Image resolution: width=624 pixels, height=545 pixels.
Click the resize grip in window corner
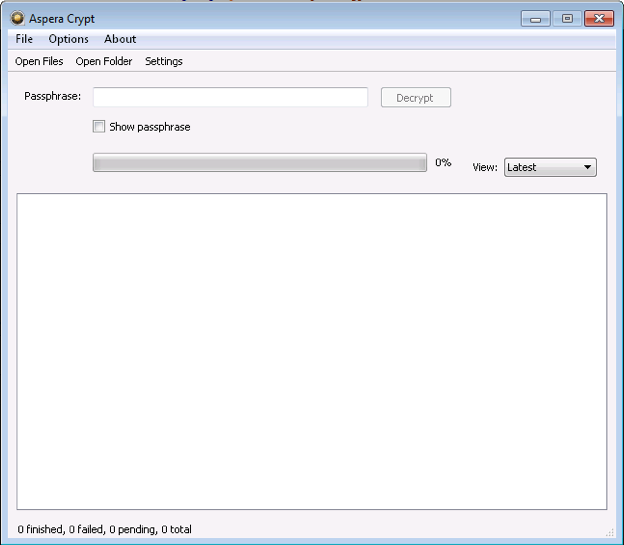[x=609, y=532]
